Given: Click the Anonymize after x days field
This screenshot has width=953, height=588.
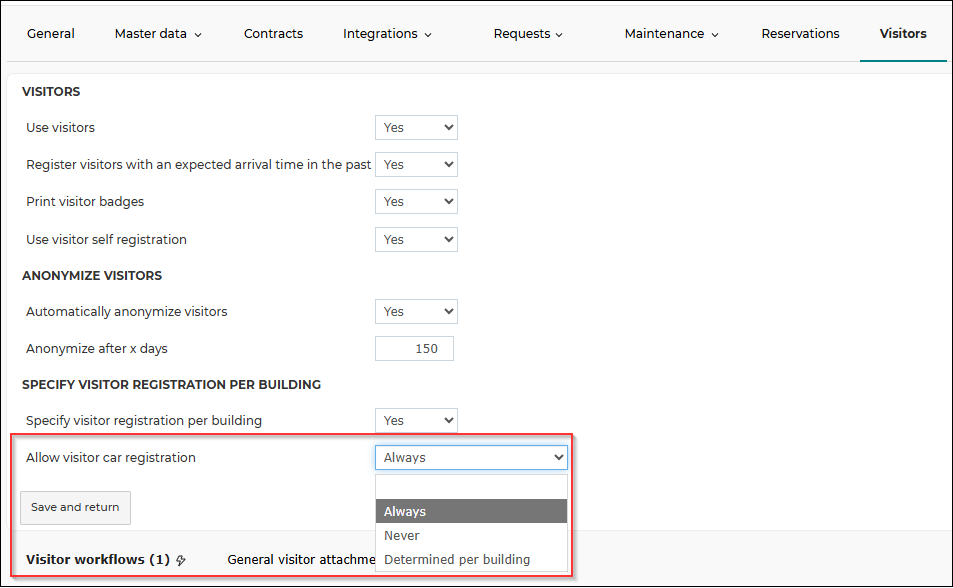Looking at the screenshot, I should coord(414,349).
